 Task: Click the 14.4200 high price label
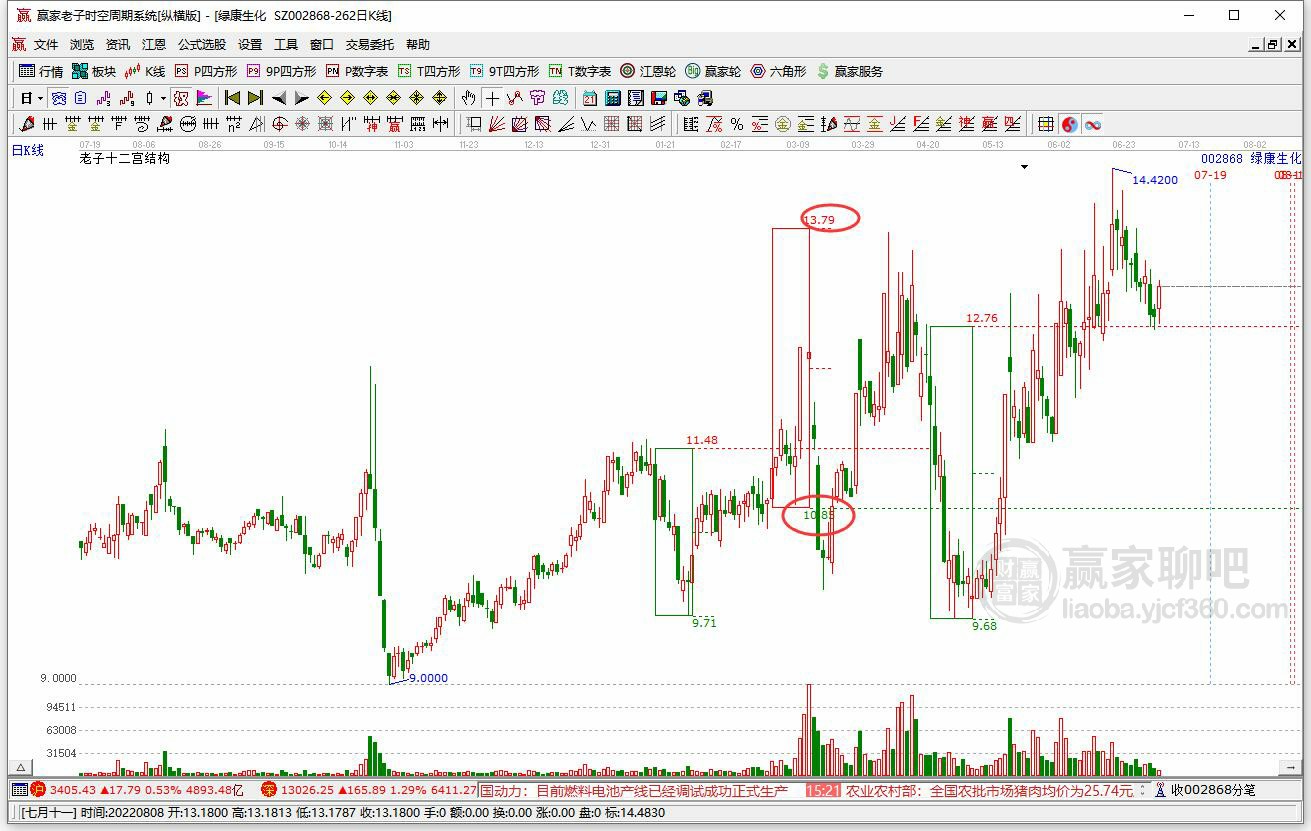coord(1155,180)
